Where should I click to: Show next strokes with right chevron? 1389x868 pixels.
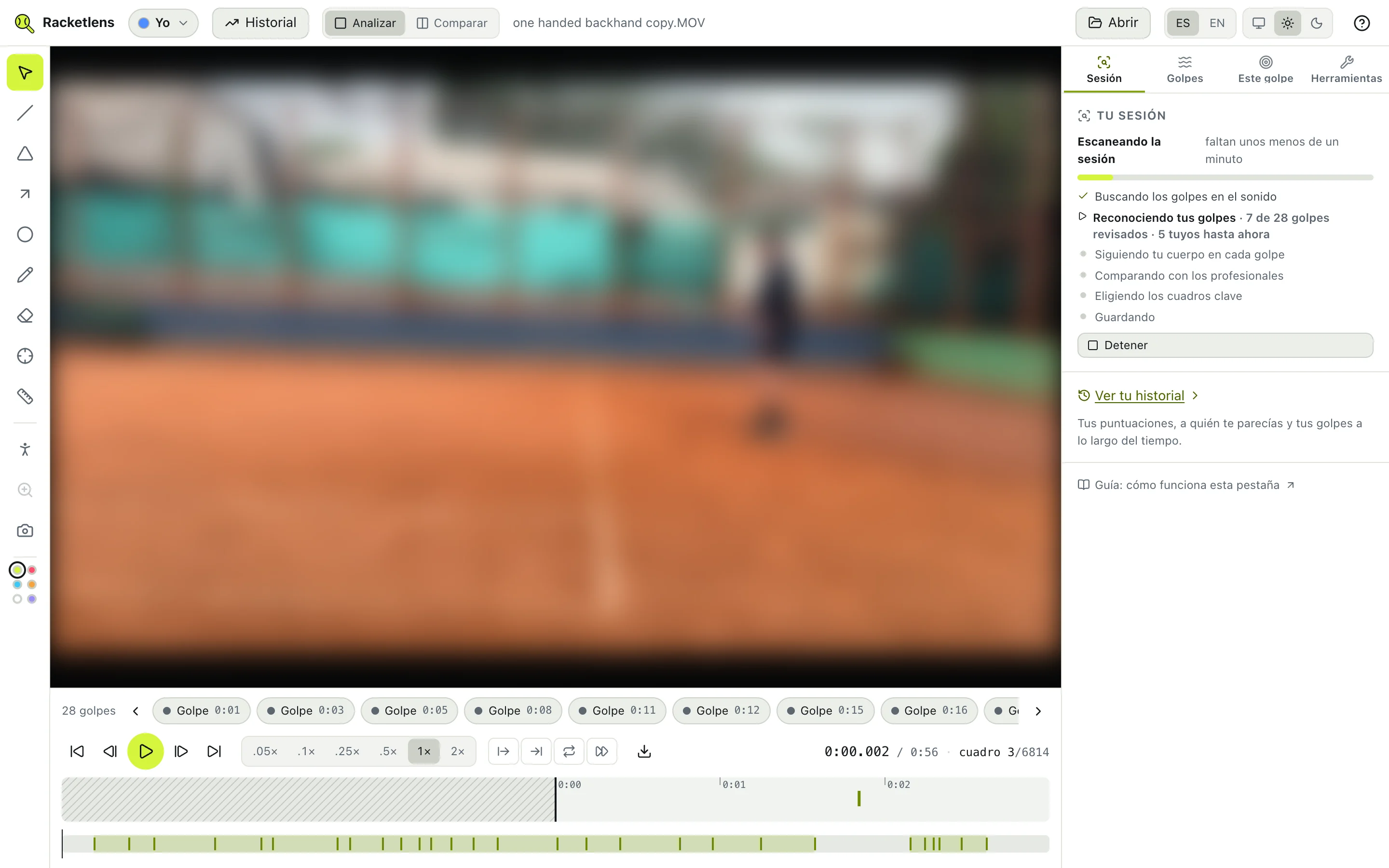click(1038, 711)
